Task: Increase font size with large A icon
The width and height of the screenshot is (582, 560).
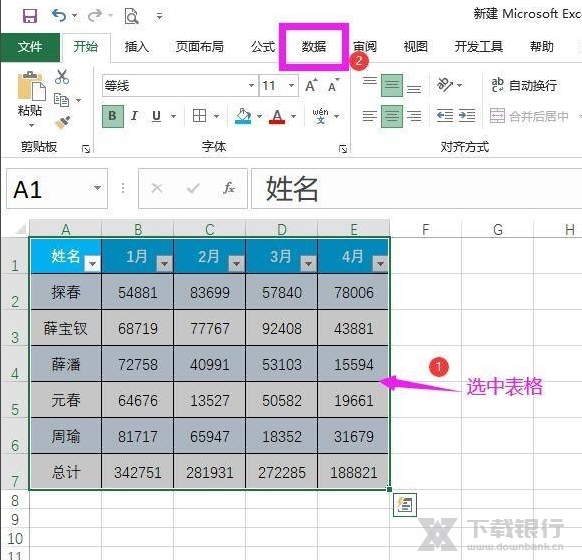Action: tap(311, 85)
